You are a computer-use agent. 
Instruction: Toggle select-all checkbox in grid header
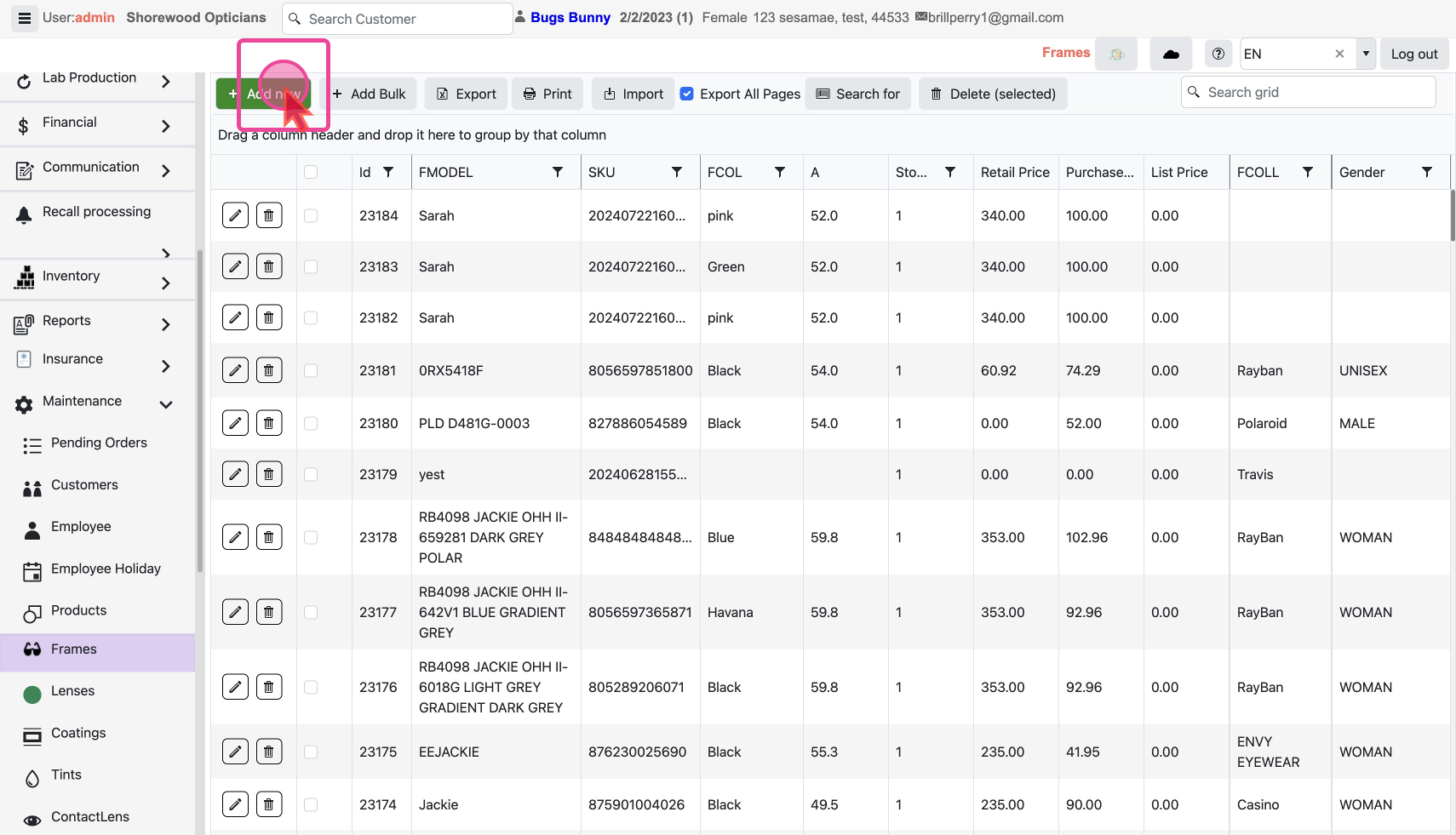(311, 172)
